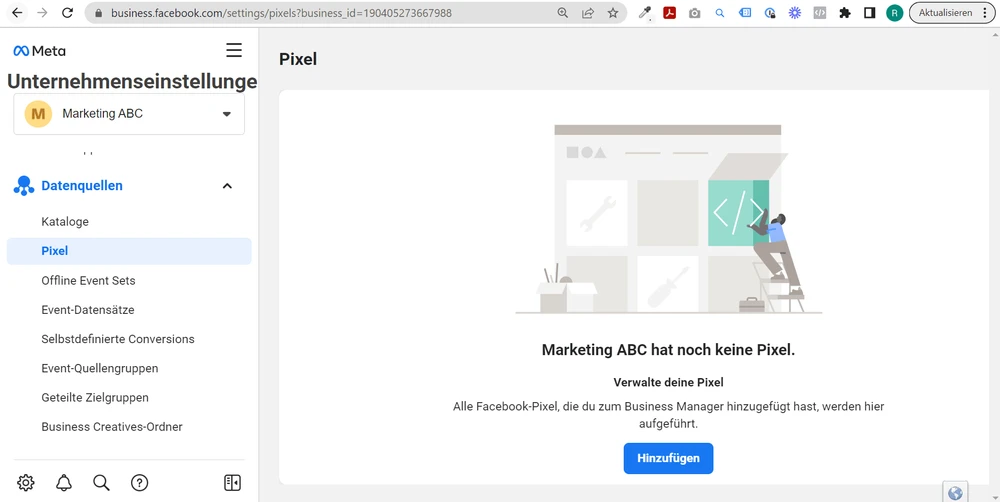Viewport: 1000px width, 502px height.
Task: Select the Pixel sidebar item
Action: pos(129,251)
